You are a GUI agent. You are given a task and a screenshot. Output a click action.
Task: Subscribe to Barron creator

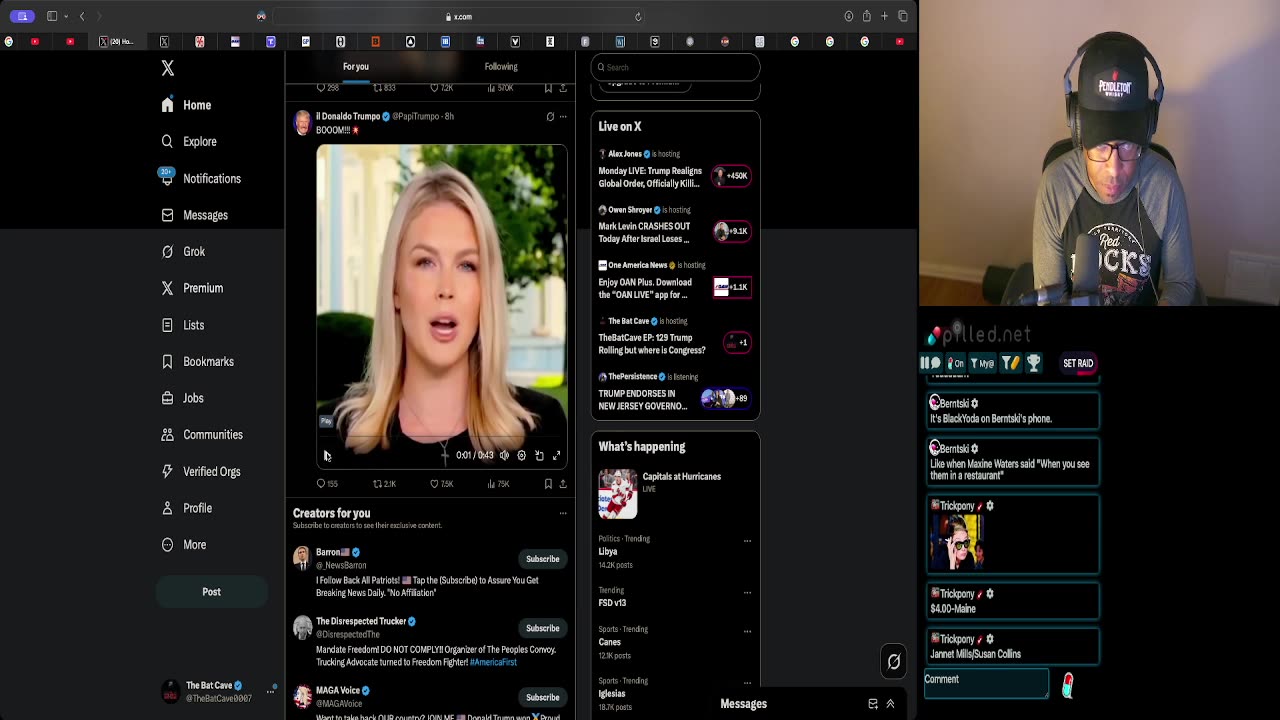pos(543,559)
